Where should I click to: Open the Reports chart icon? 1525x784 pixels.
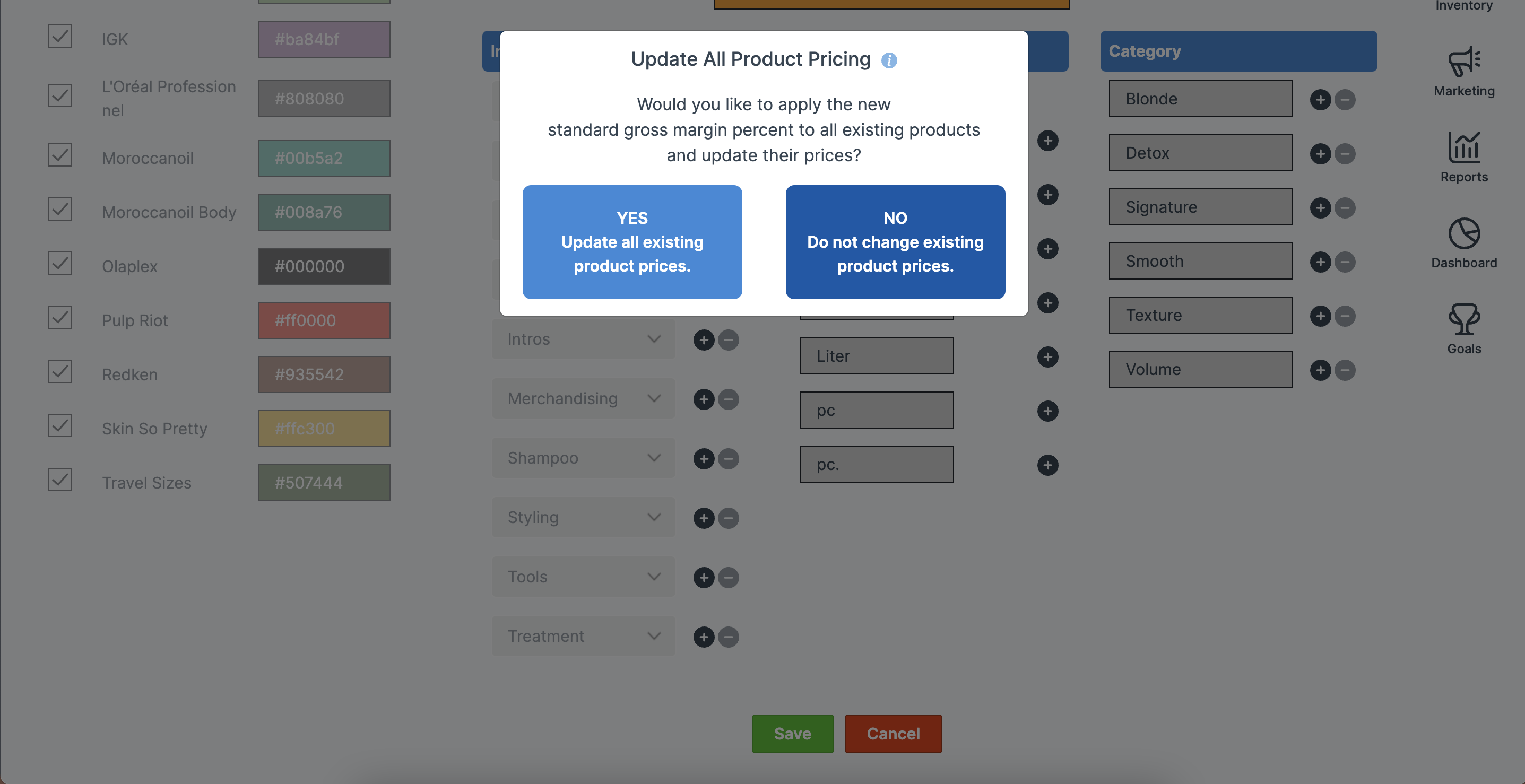point(1463,147)
